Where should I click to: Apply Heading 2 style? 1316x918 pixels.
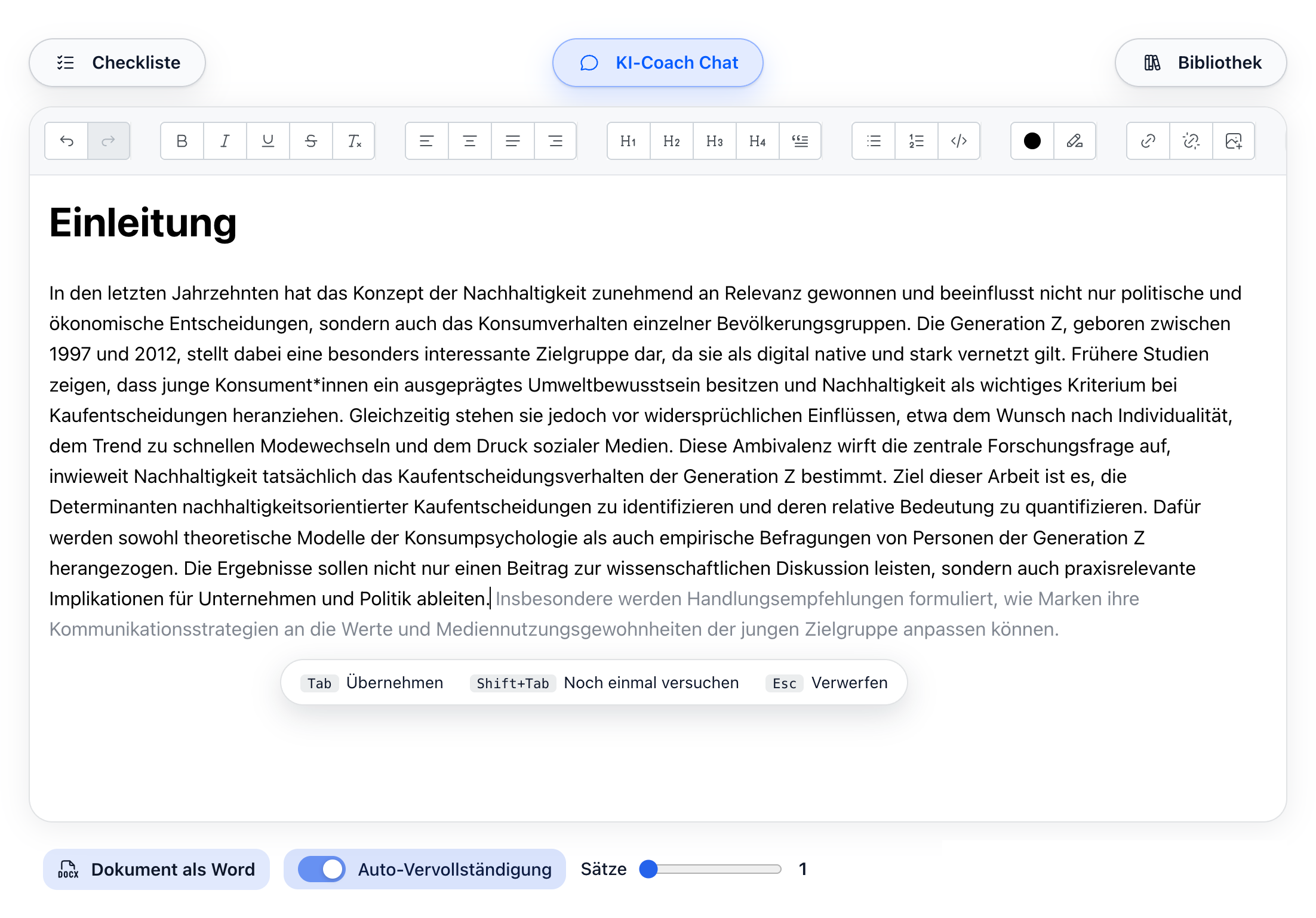671,141
